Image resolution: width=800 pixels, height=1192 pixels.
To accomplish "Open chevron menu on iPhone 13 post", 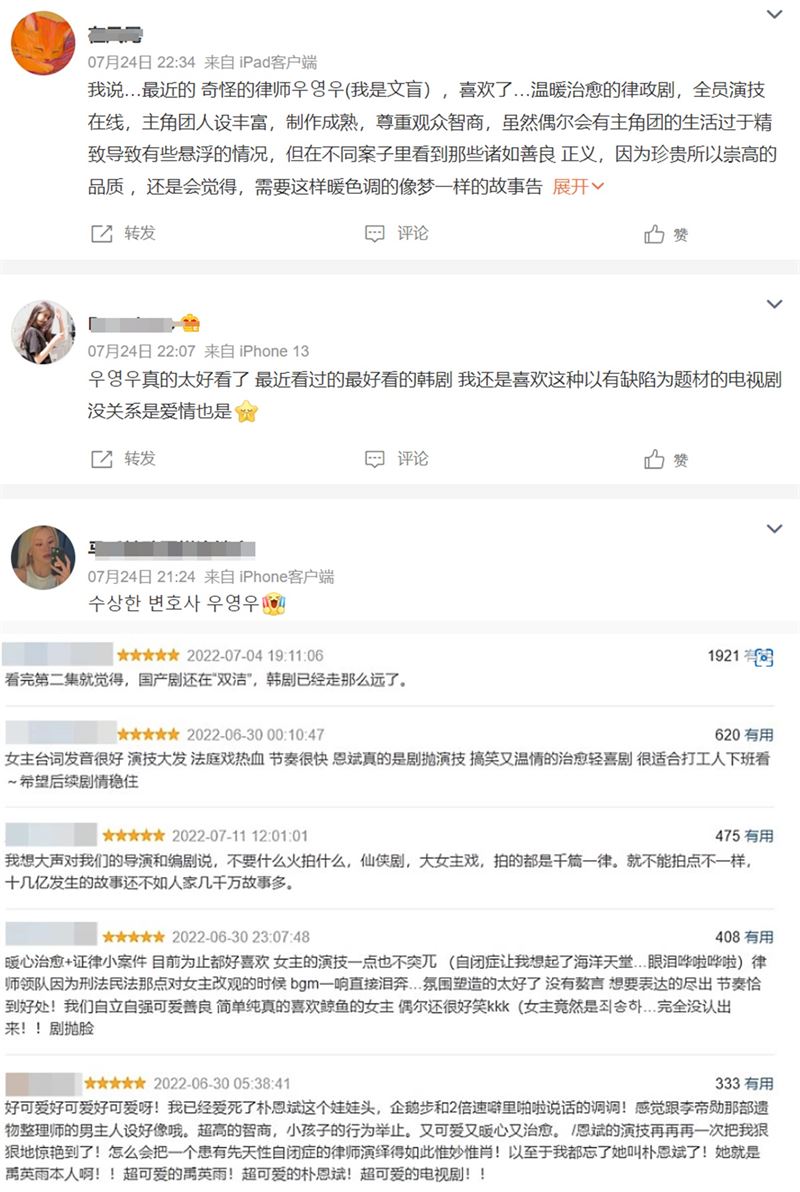I will pos(774,304).
